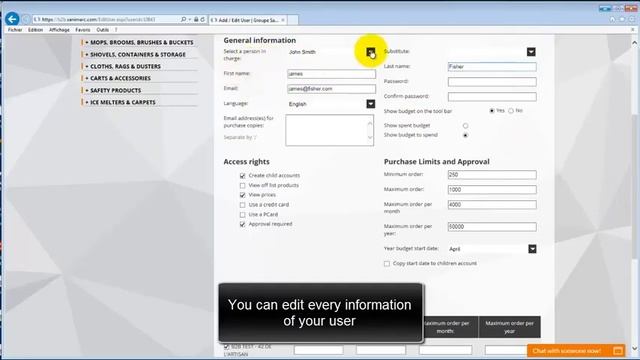640x360 pixels.
Task: Toggle Copy start date to children account
Action: [387, 264]
